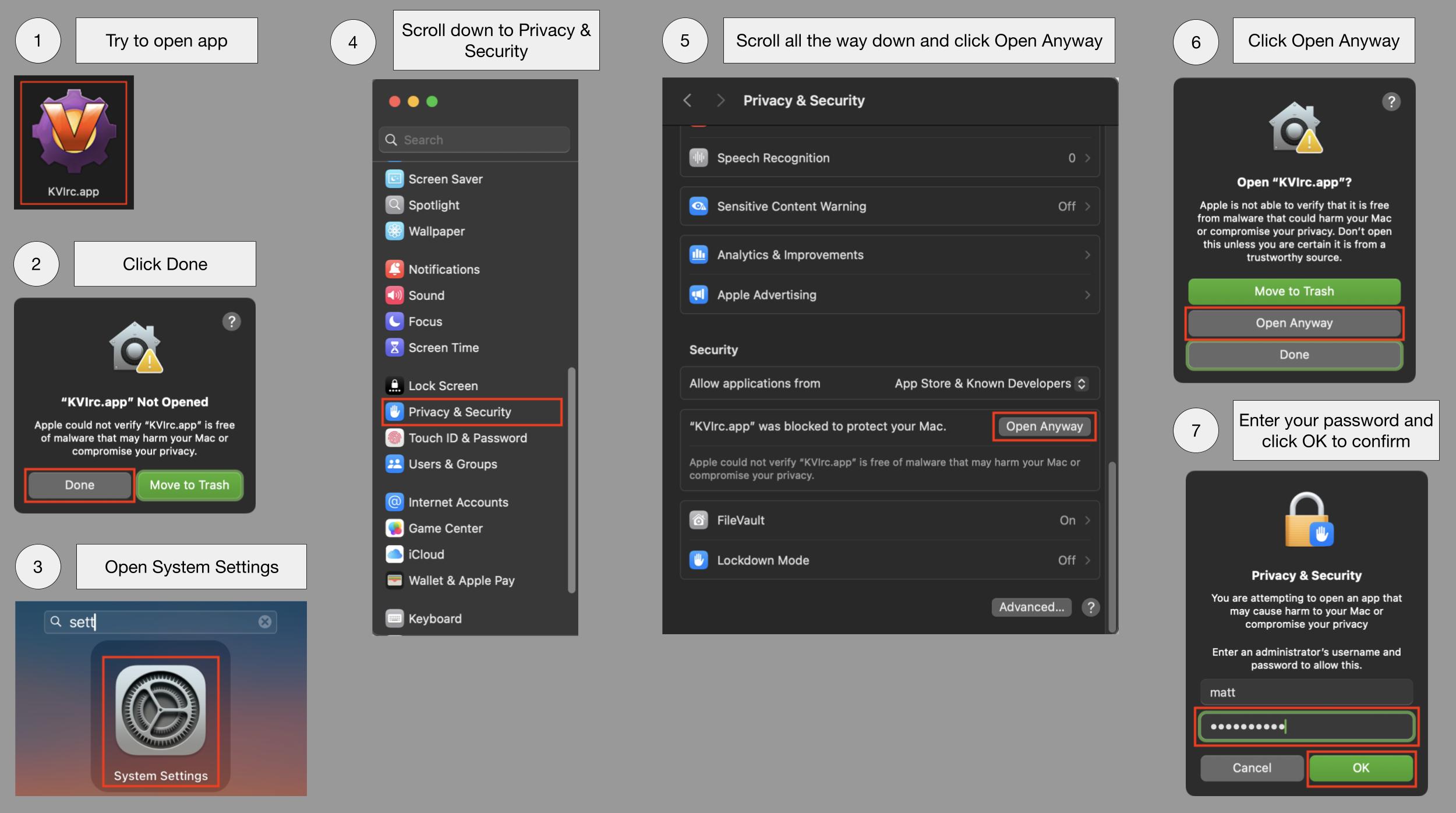Image resolution: width=1456 pixels, height=813 pixels.
Task: Select Users & Groups icon
Action: pos(394,464)
